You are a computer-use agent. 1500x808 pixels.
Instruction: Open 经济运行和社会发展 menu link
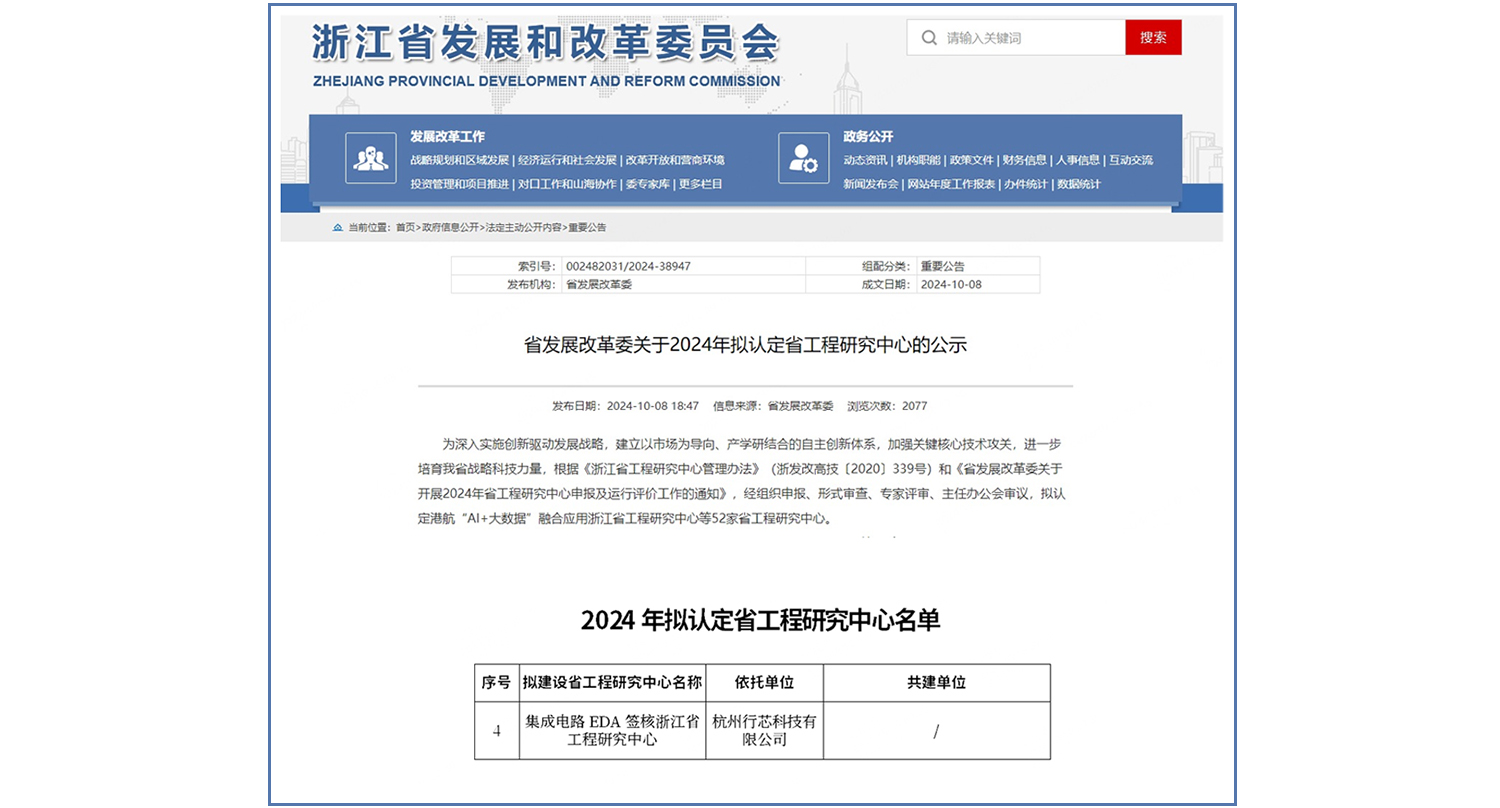point(567,160)
